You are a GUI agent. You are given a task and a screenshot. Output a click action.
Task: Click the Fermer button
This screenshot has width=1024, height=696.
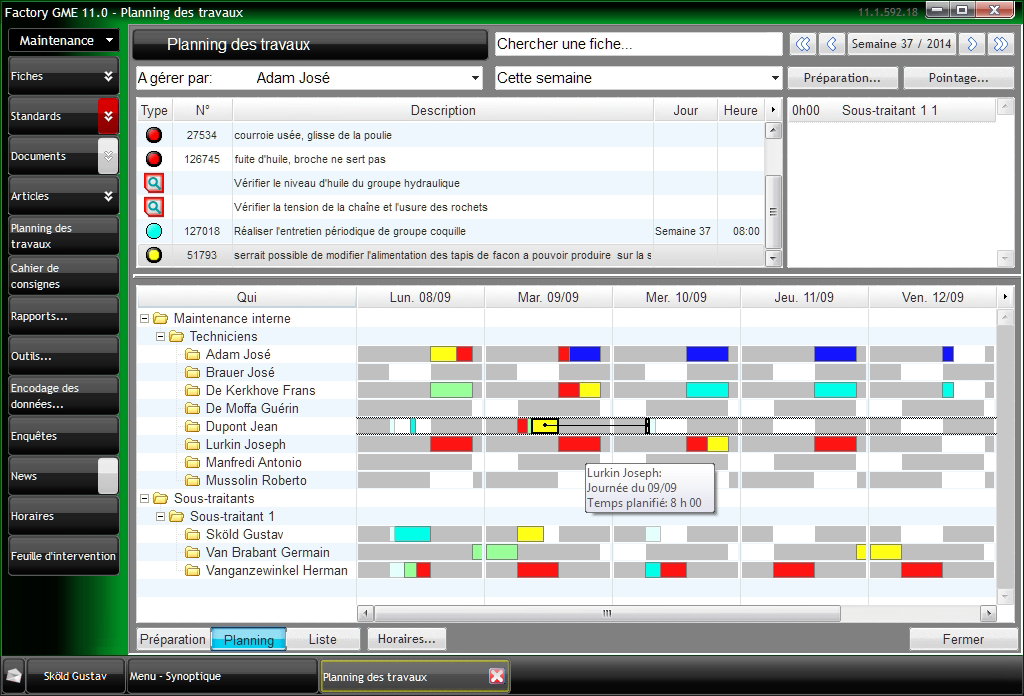[963, 639]
